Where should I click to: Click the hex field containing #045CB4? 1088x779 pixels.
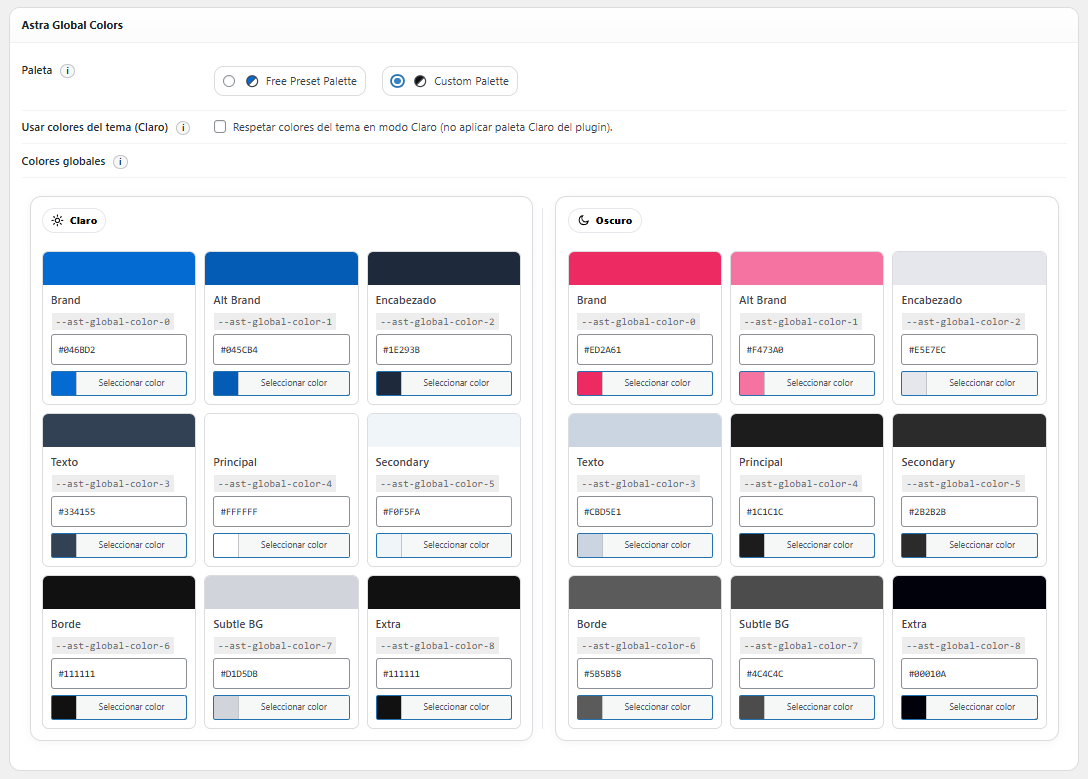coord(281,350)
